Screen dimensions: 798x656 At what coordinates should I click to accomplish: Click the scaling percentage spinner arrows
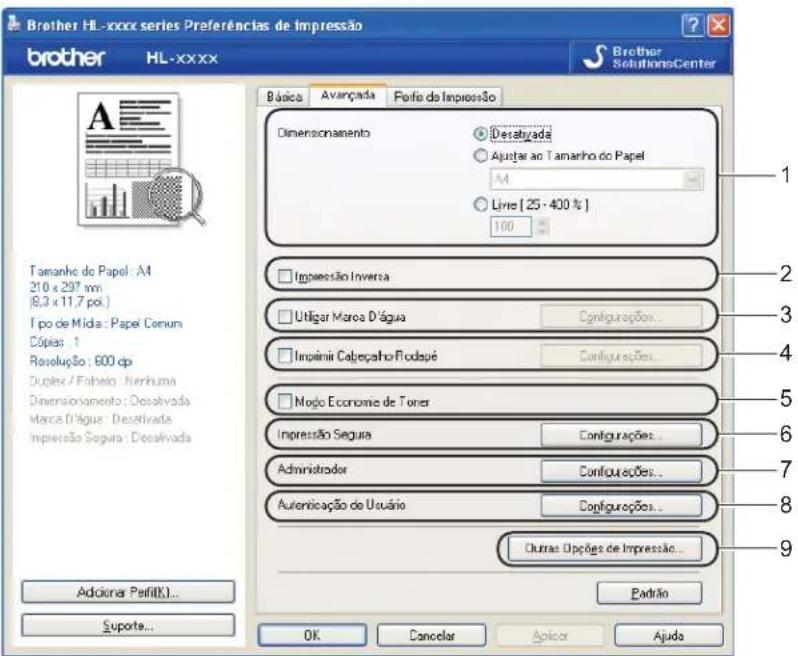click(543, 226)
